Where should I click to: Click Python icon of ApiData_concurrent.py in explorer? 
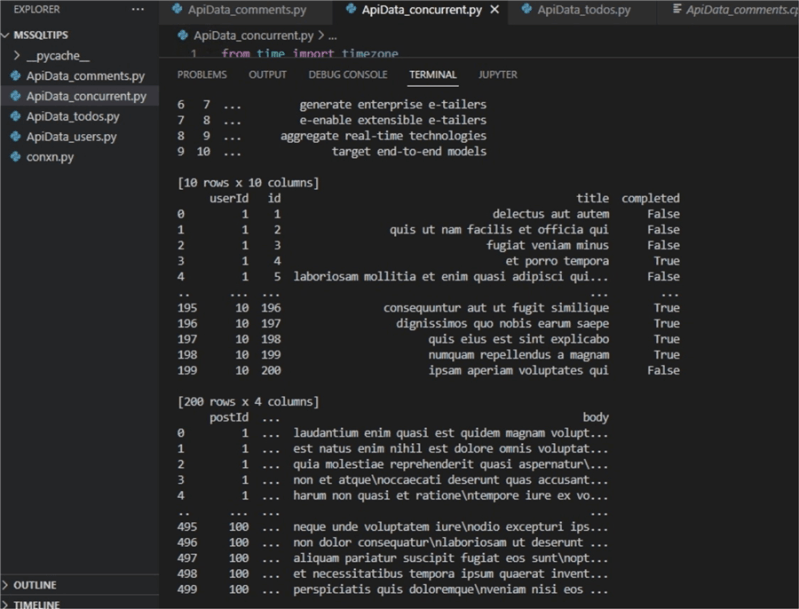pyautogui.click(x=16, y=96)
